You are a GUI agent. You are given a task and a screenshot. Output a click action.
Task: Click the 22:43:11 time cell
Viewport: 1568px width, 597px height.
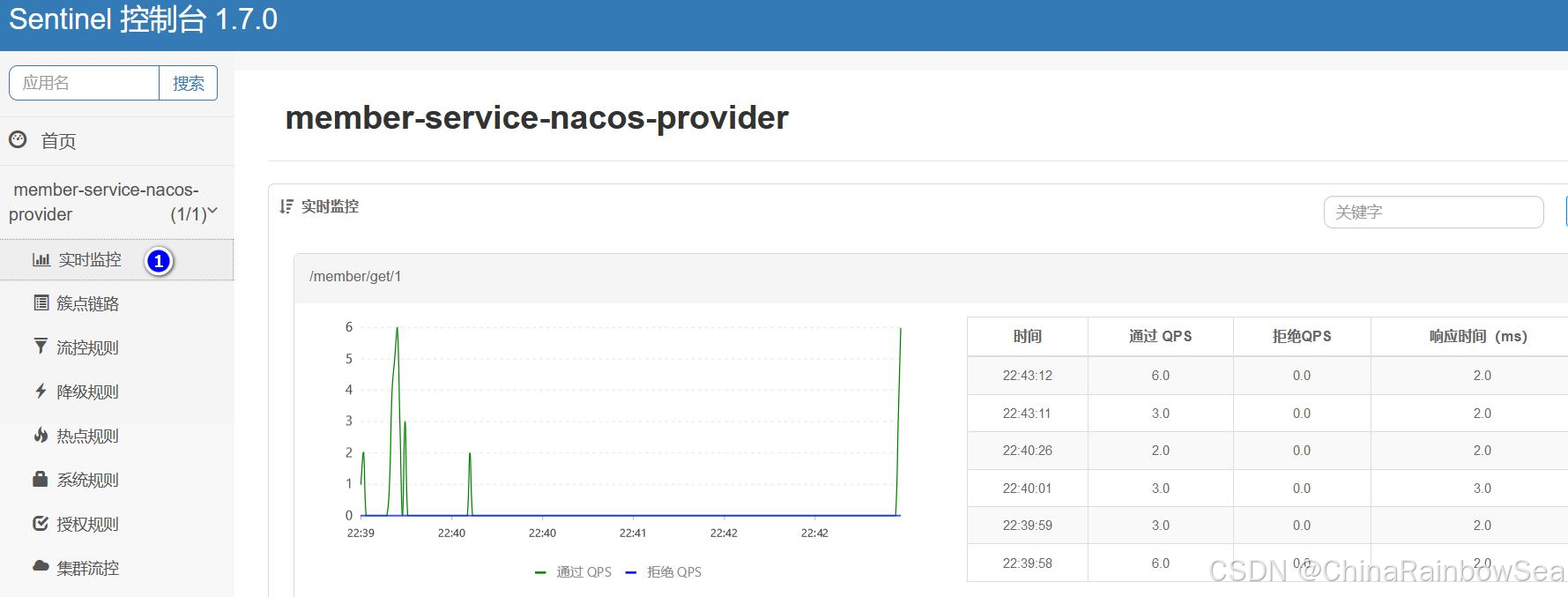click(x=1028, y=413)
